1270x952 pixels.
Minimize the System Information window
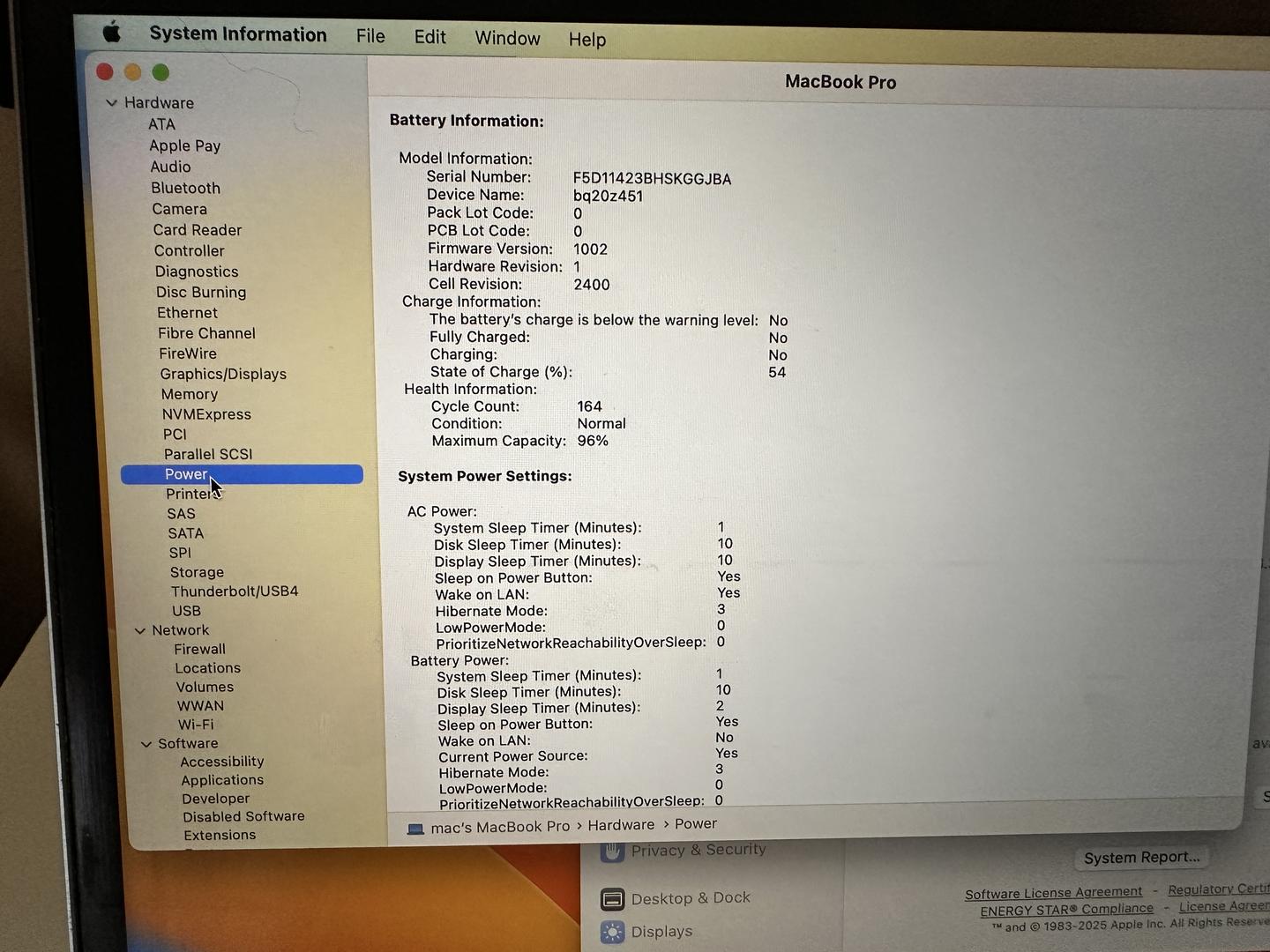[132, 72]
